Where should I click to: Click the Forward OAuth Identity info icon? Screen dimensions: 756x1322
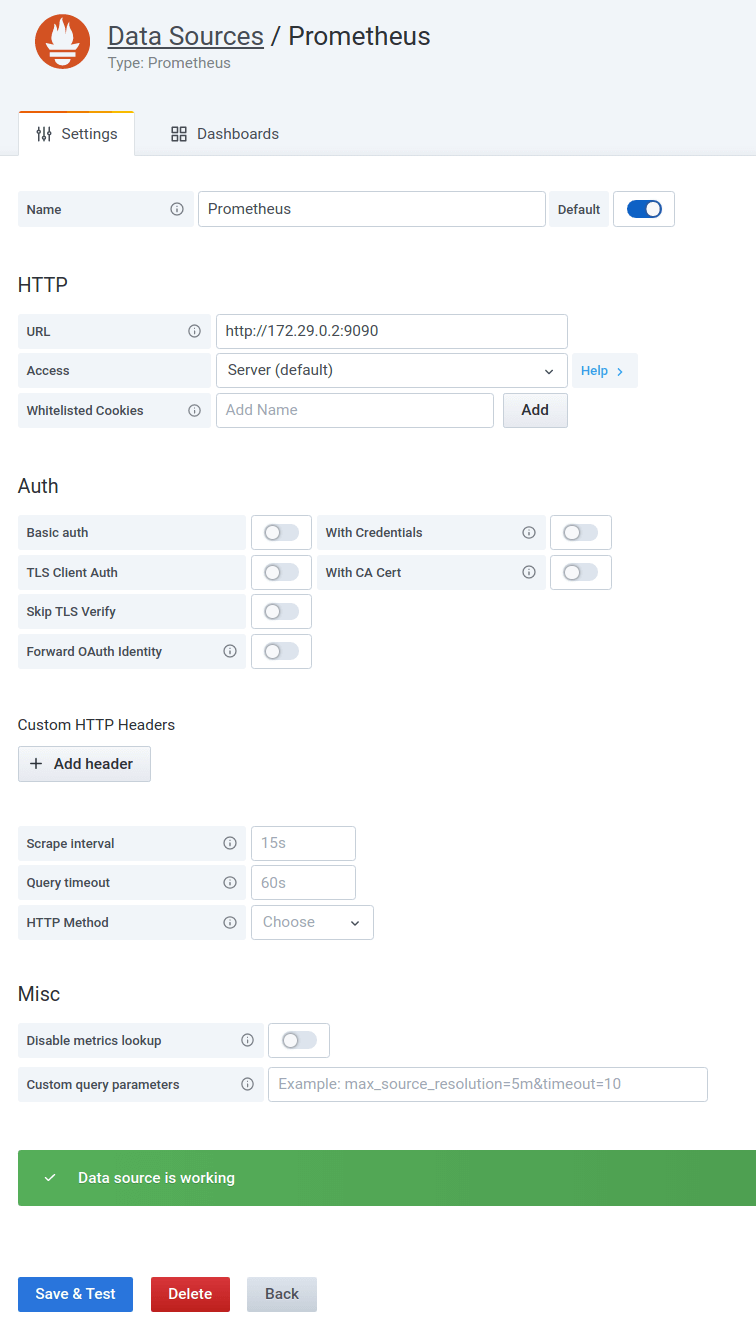[x=230, y=651]
